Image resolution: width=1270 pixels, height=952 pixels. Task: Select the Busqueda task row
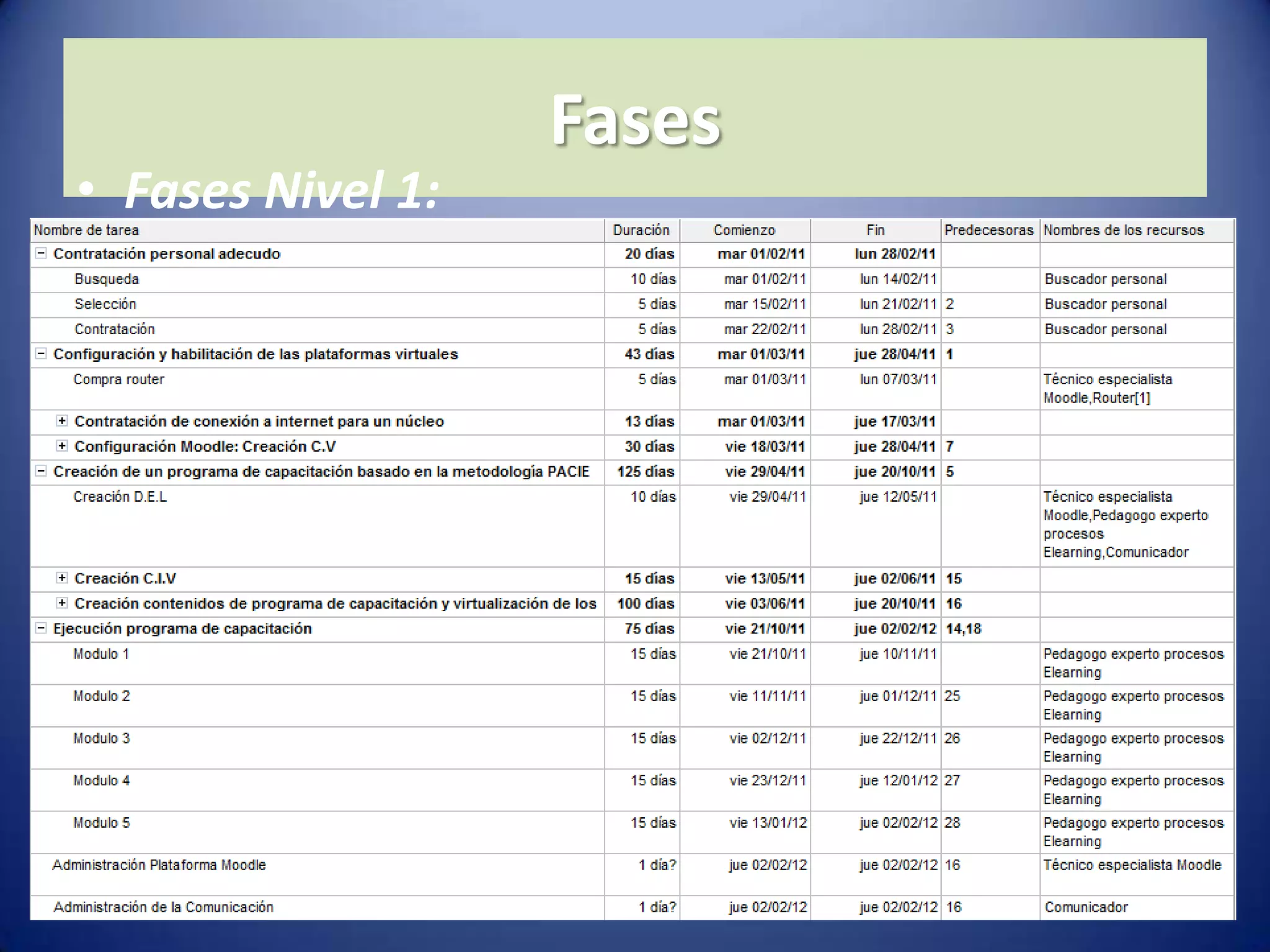point(632,280)
